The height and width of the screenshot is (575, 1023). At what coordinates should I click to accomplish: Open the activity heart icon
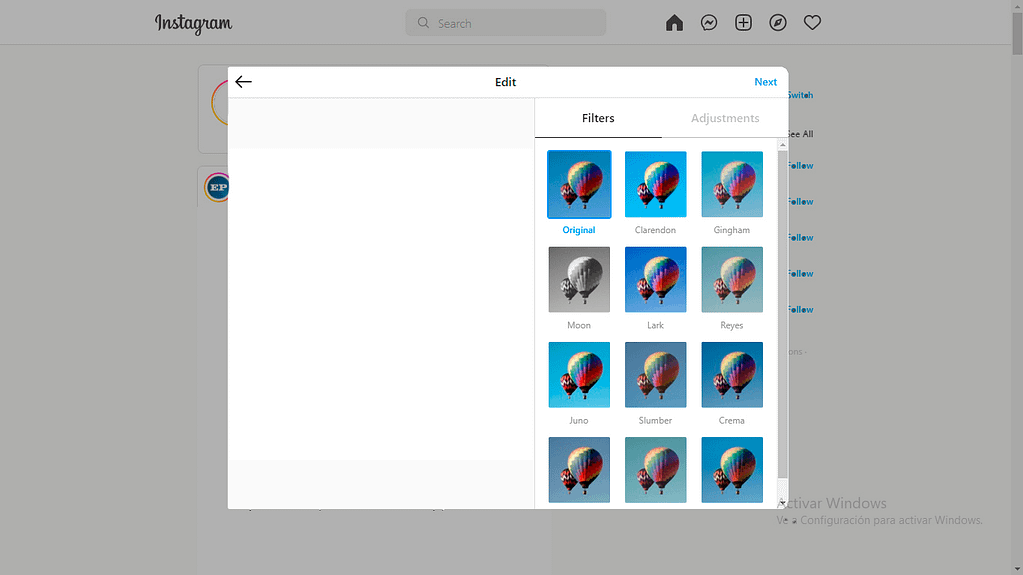(x=812, y=23)
